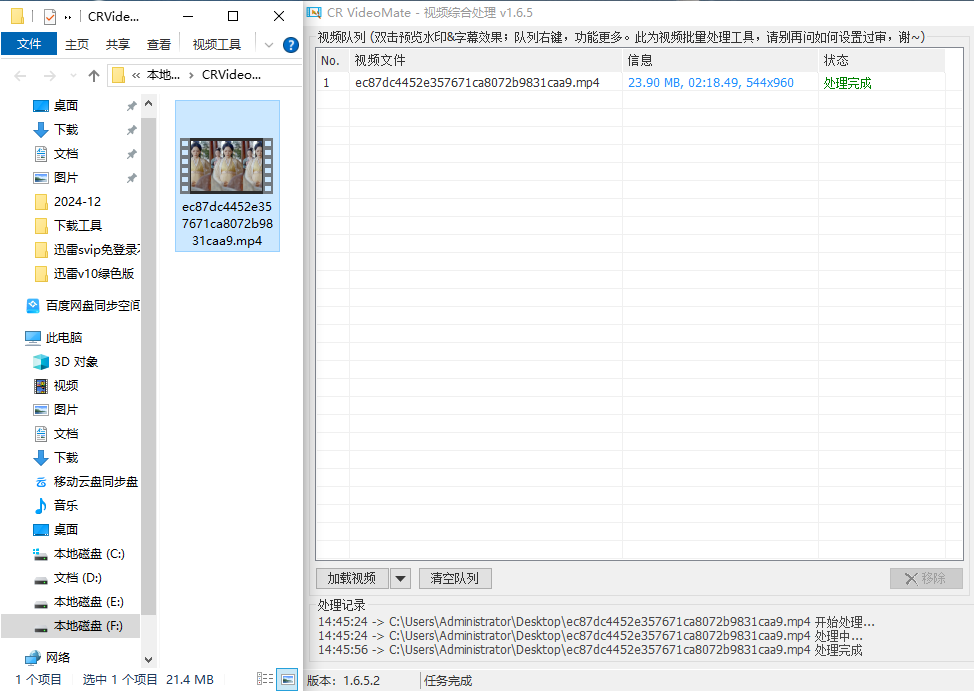Image resolution: width=974 pixels, height=691 pixels.
Task: Open the 迅雷v10绿色版 folder
Action: coord(93,273)
